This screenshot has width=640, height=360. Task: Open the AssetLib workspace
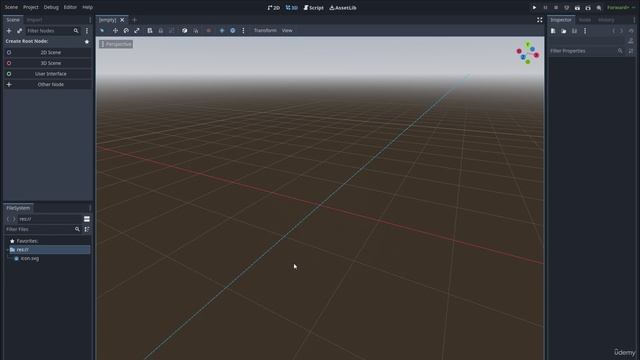(343, 7)
